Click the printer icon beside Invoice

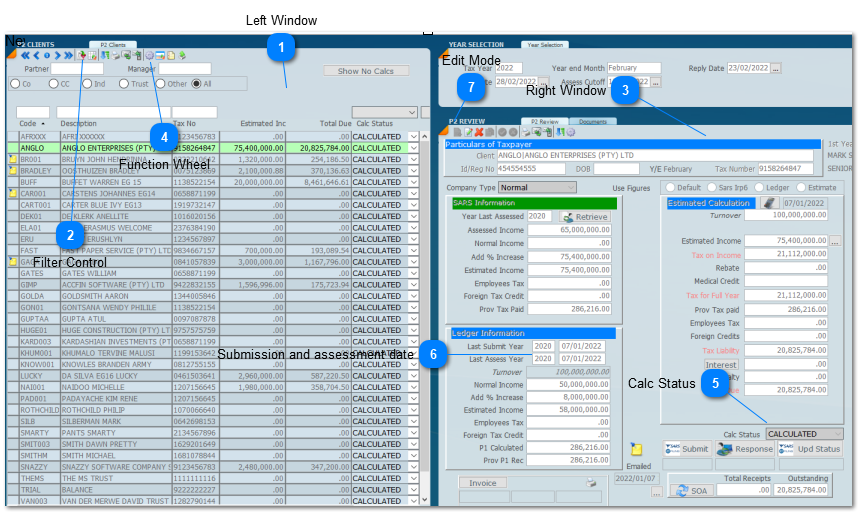click(x=591, y=483)
